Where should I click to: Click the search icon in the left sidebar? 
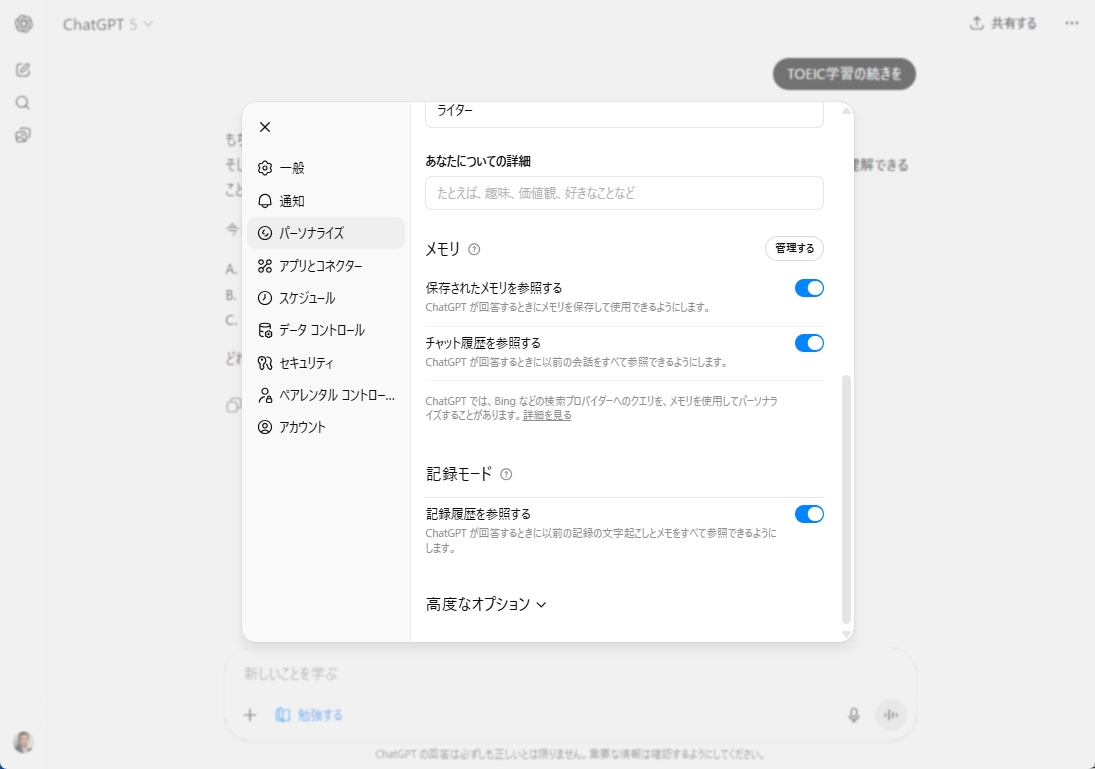pos(22,102)
